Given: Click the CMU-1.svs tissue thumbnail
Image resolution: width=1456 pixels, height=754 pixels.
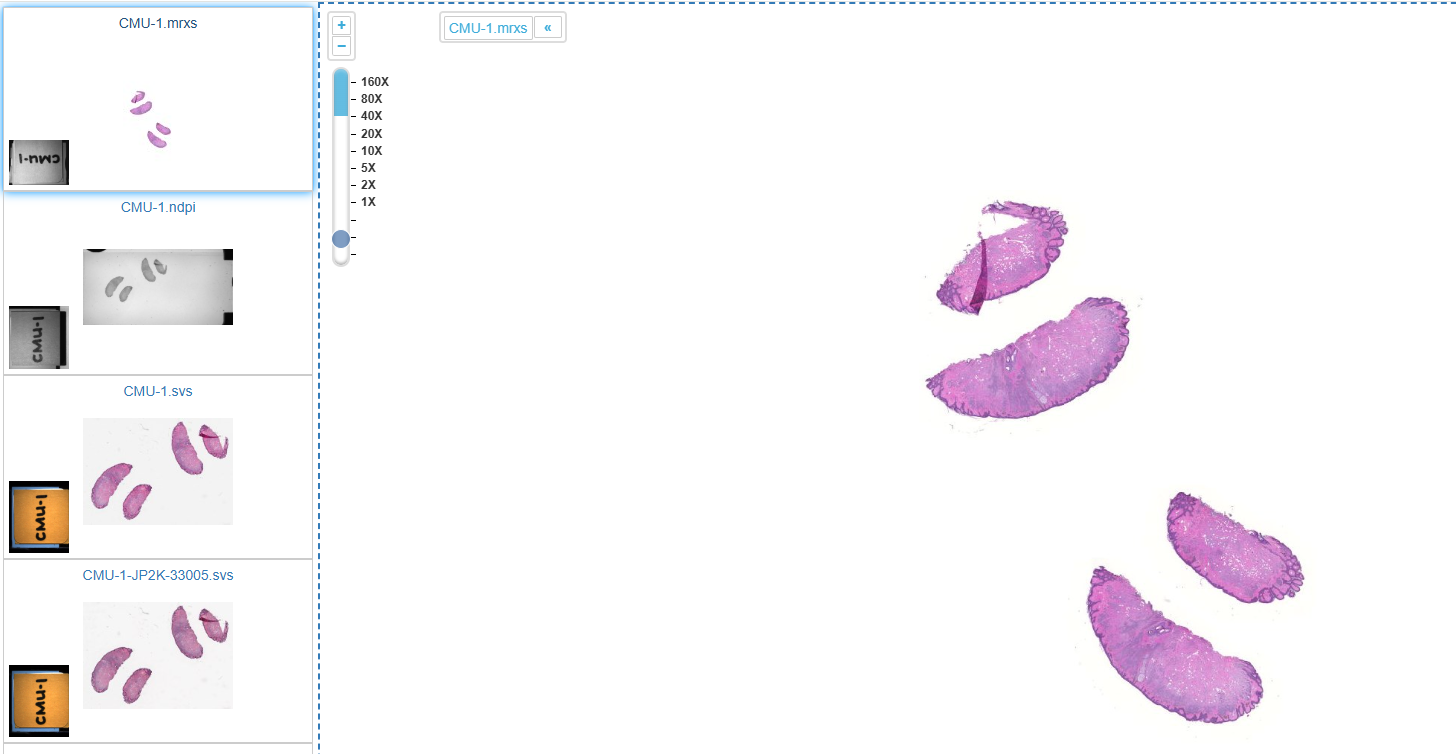Looking at the screenshot, I should [158, 471].
